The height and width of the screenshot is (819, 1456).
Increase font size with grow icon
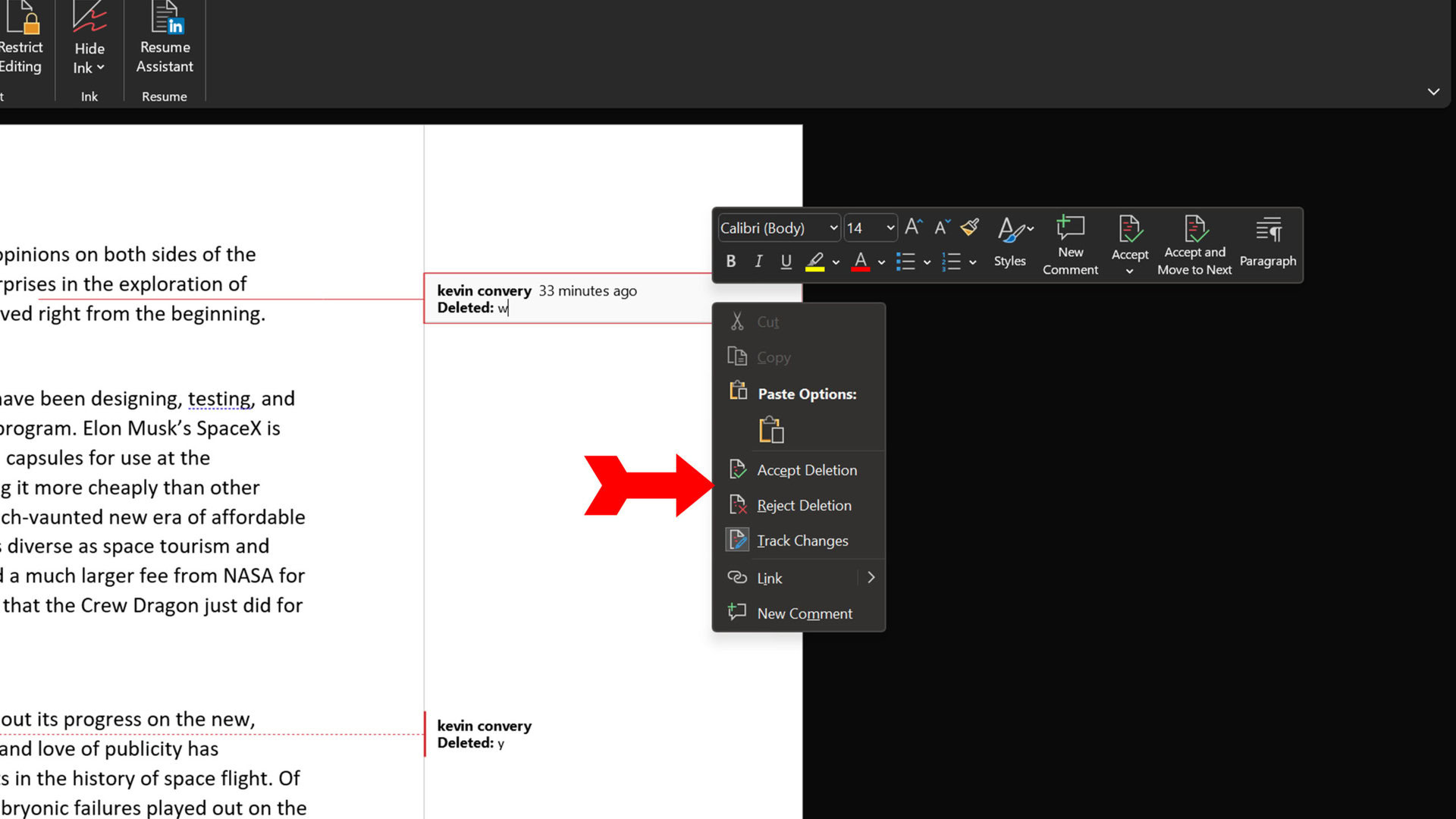point(913,227)
